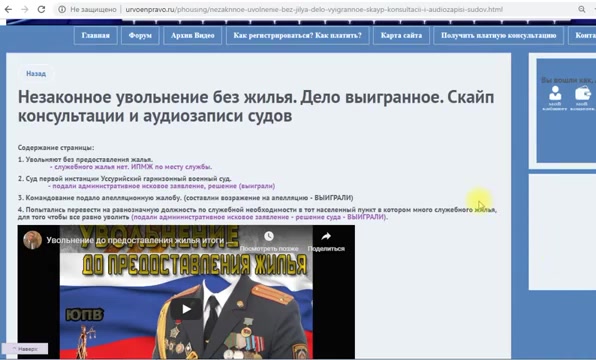
Task: Open the user cabinet person icon in sidebar
Action: point(555,94)
